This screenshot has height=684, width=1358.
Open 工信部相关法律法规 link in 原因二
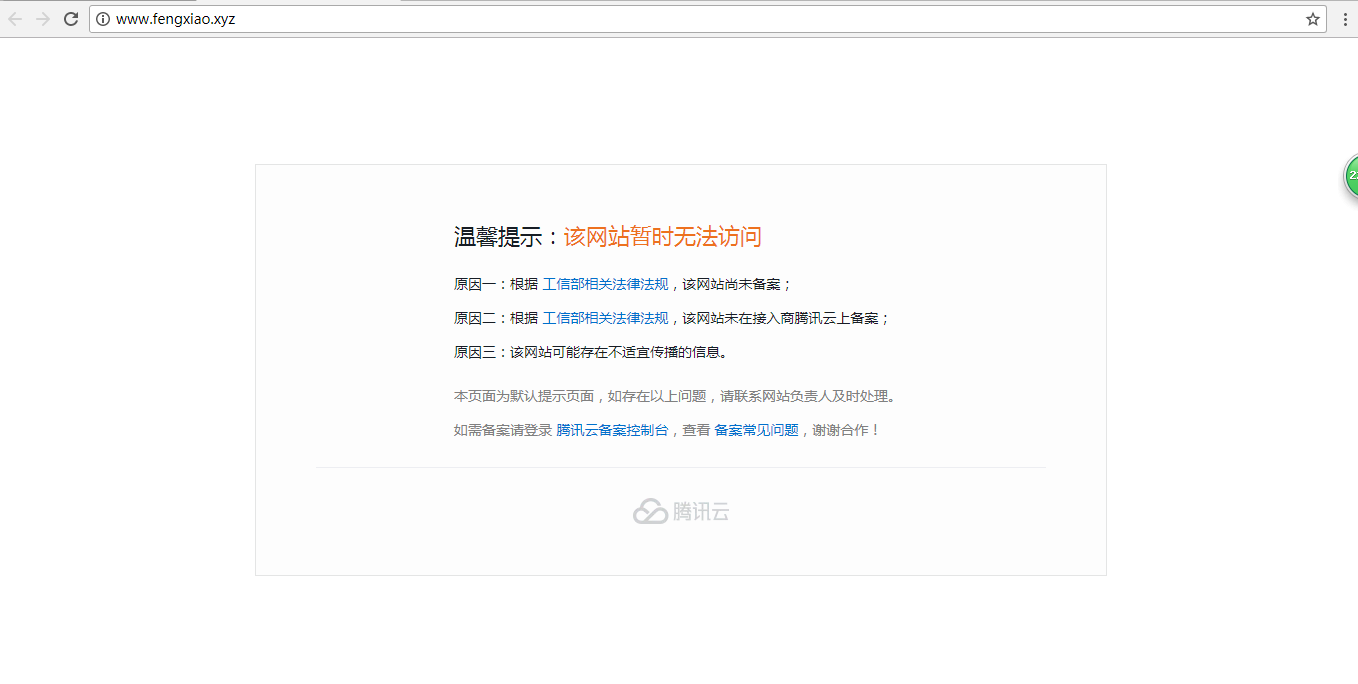[x=605, y=318]
